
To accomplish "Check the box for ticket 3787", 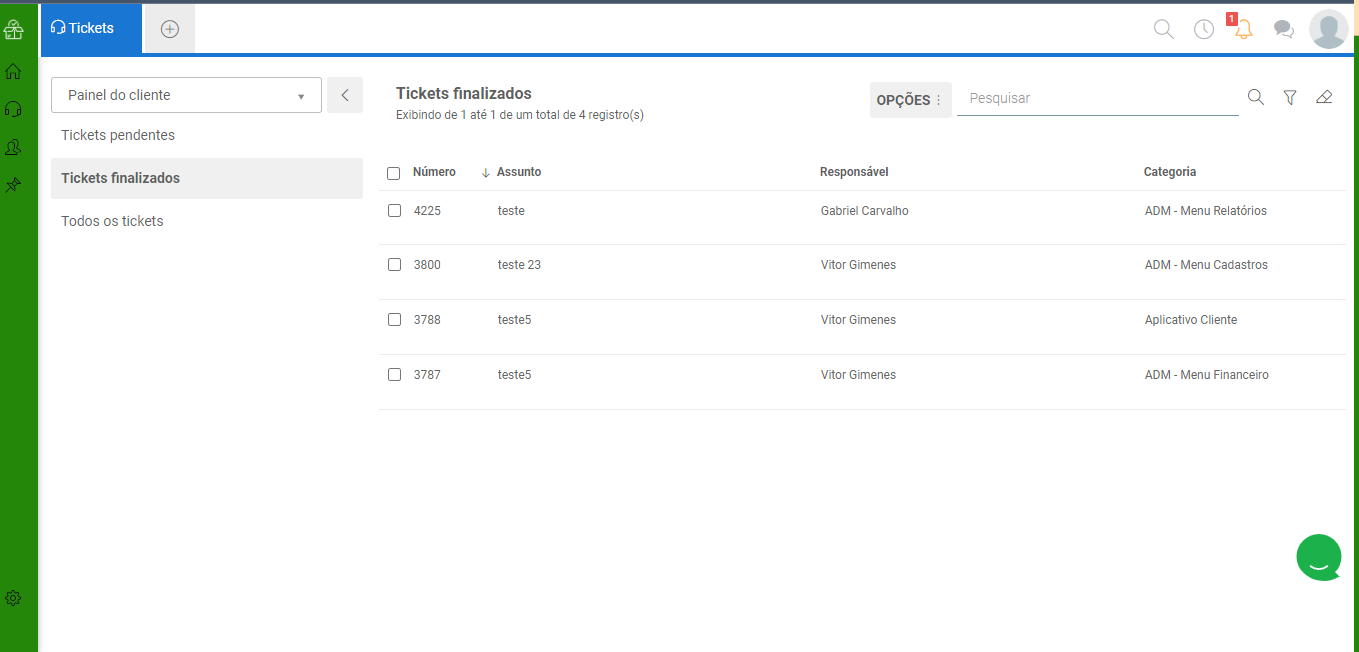I will (x=394, y=375).
